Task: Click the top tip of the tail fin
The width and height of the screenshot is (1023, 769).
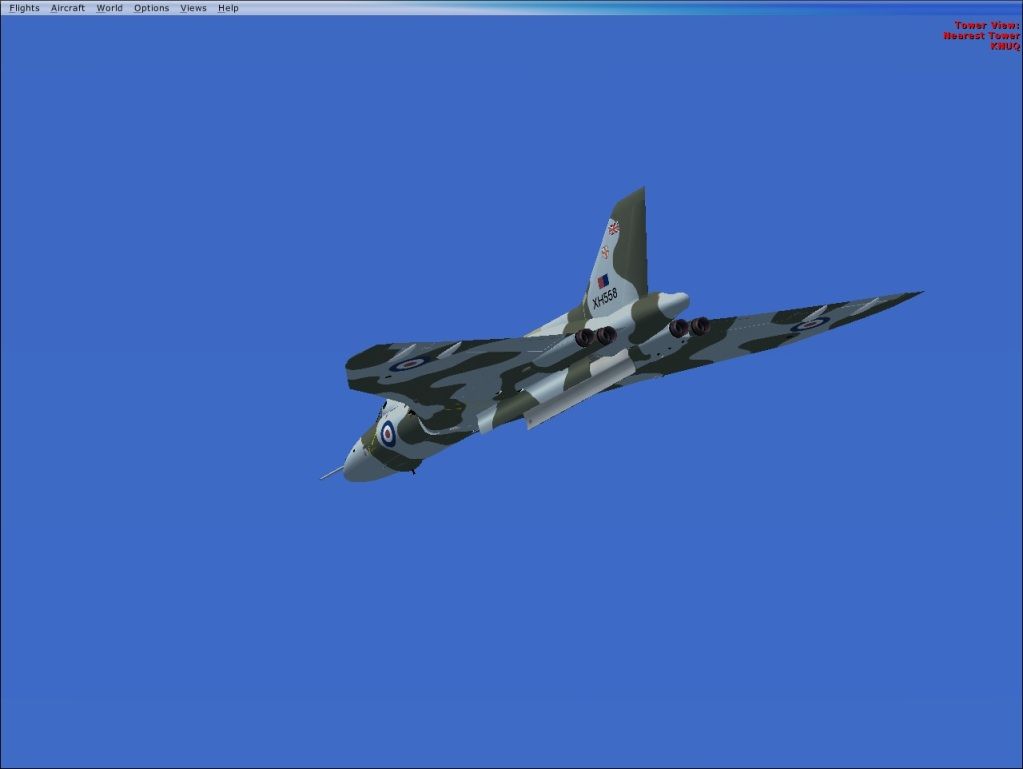Action: tap(641, 190)
